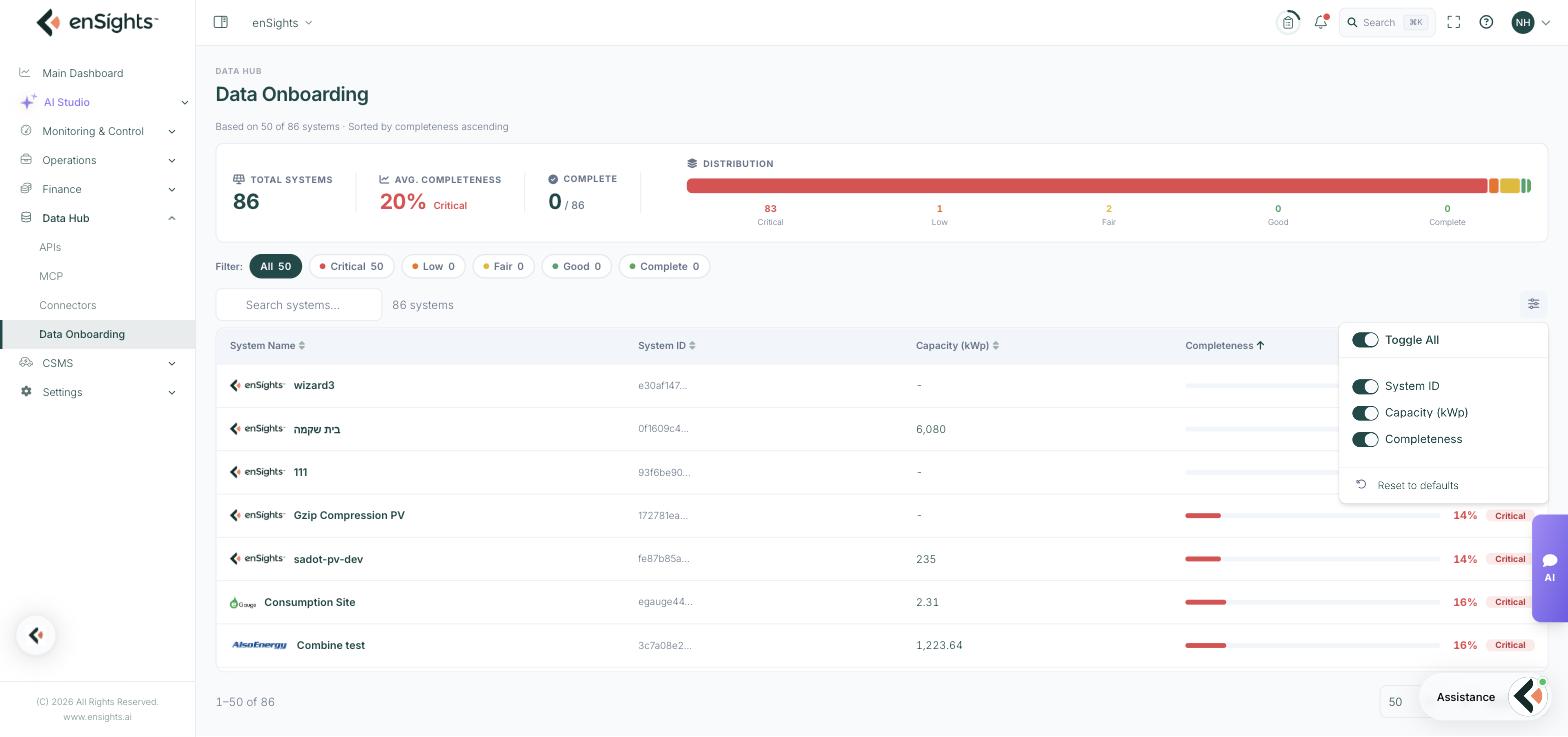This screenshot has width=1568, height=737.
Task: Focus the Search systems input
Action: (298, 304)
